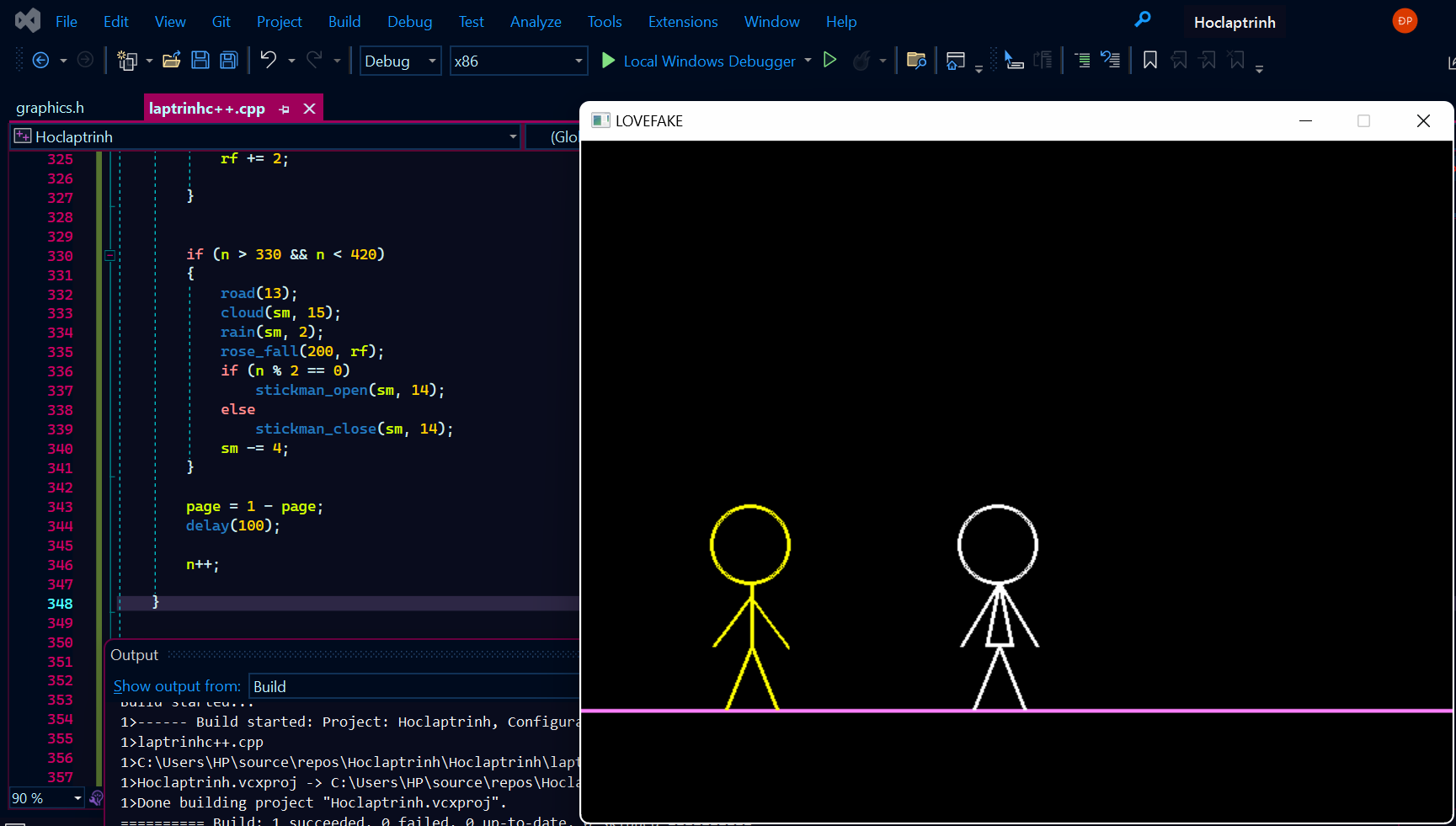Toggle a bookmark with the bookmark icon

1150,60
